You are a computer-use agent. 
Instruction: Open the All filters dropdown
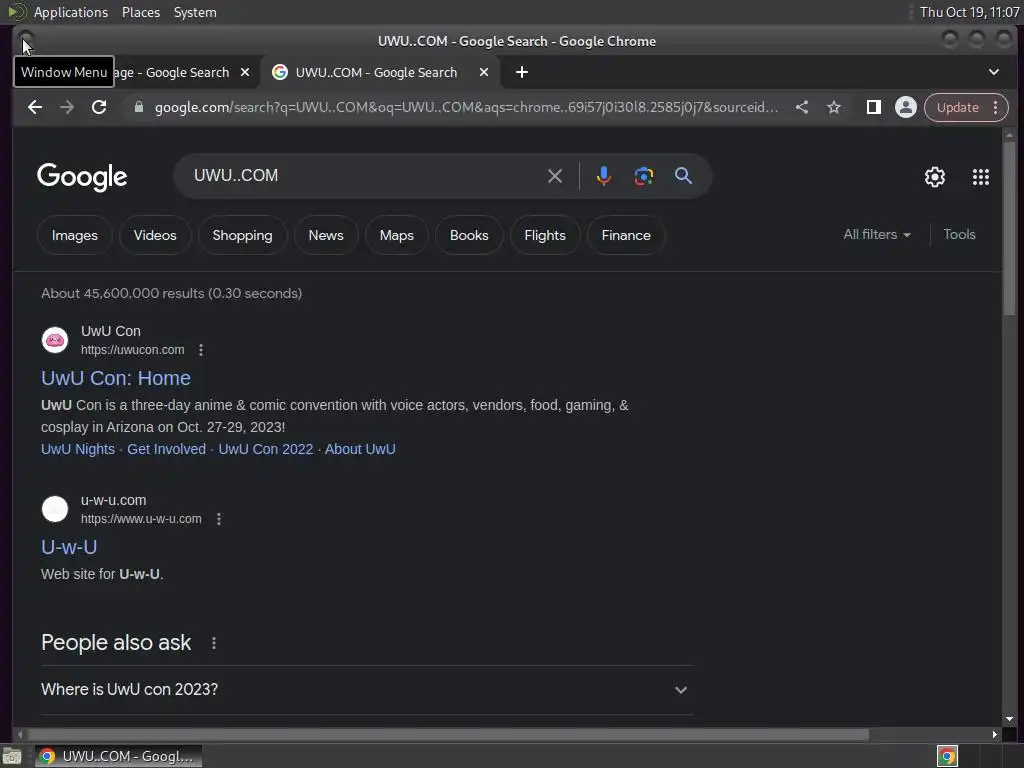876,234
